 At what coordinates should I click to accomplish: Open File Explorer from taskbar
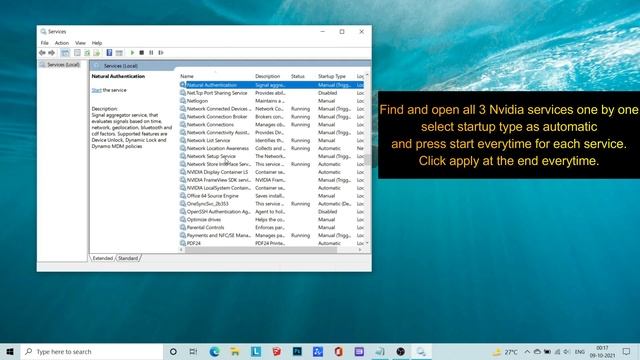[x=235, y=351]
